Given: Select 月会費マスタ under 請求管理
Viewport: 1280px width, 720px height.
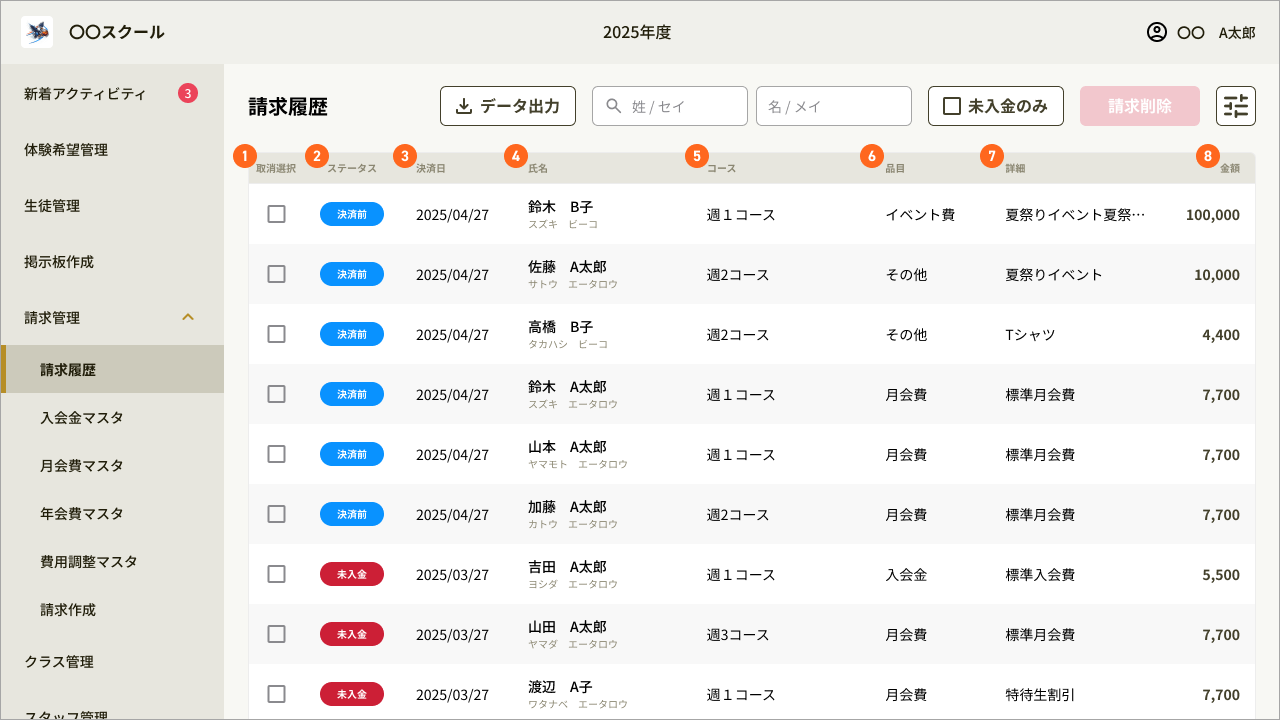Looking at the screenshot, I should [x=81, y=465].
